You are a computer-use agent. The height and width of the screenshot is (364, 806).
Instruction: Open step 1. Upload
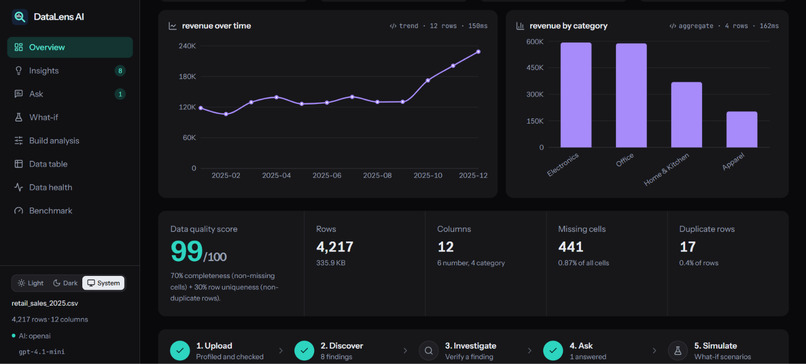click(217, 351)
